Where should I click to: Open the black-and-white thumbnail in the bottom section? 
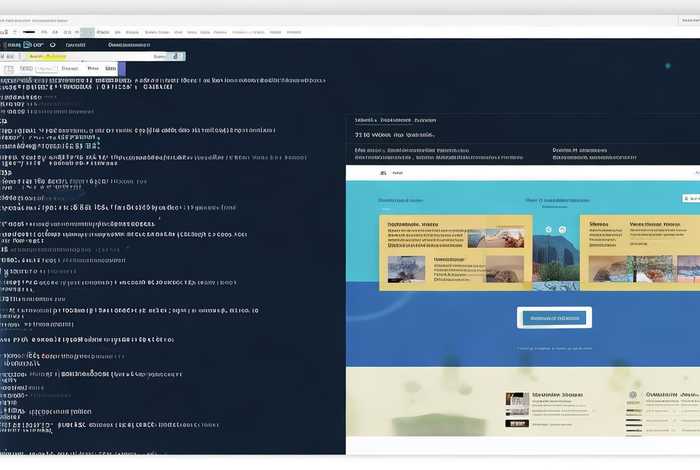click(517, 400)
